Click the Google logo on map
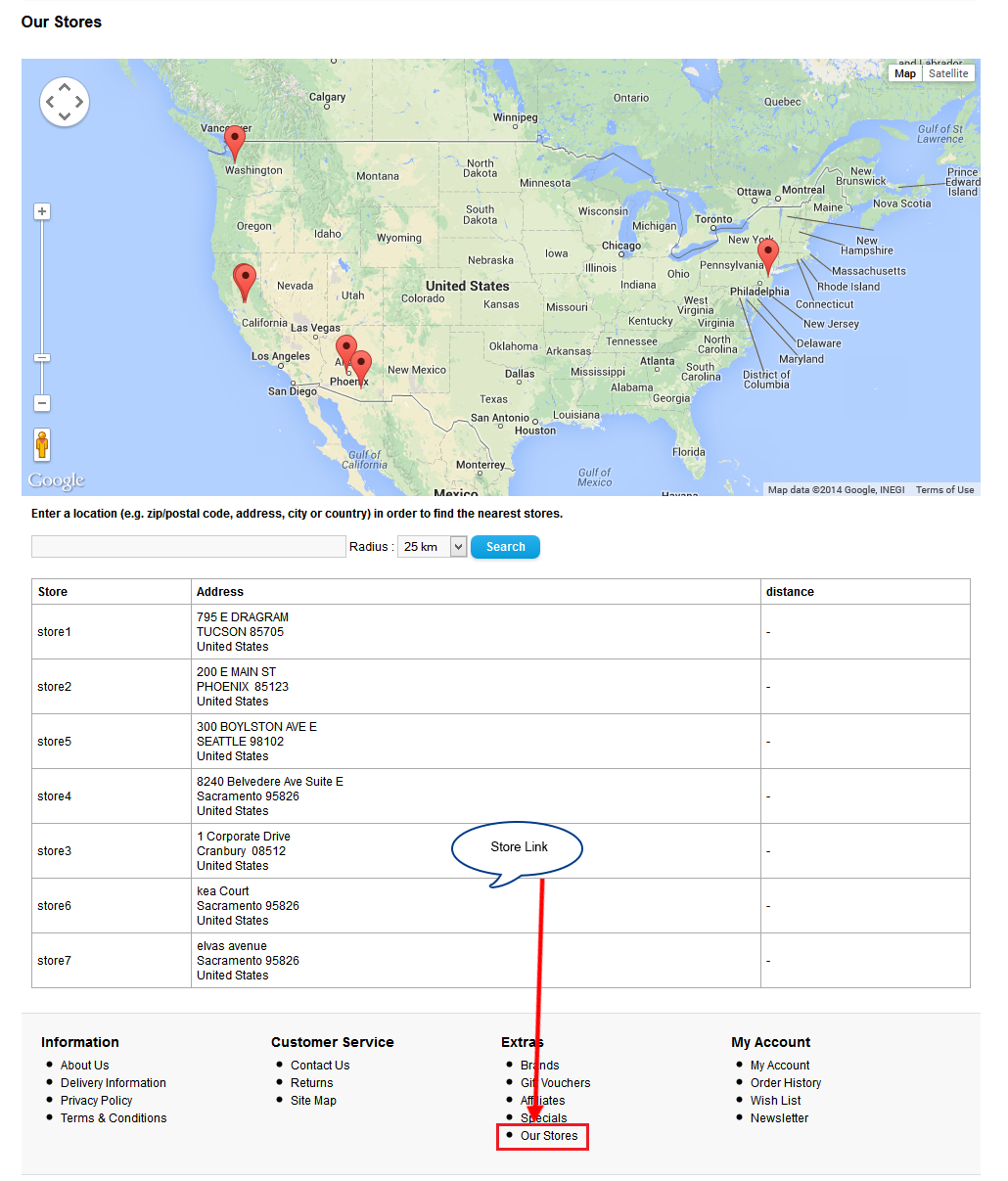 [56, 480]
